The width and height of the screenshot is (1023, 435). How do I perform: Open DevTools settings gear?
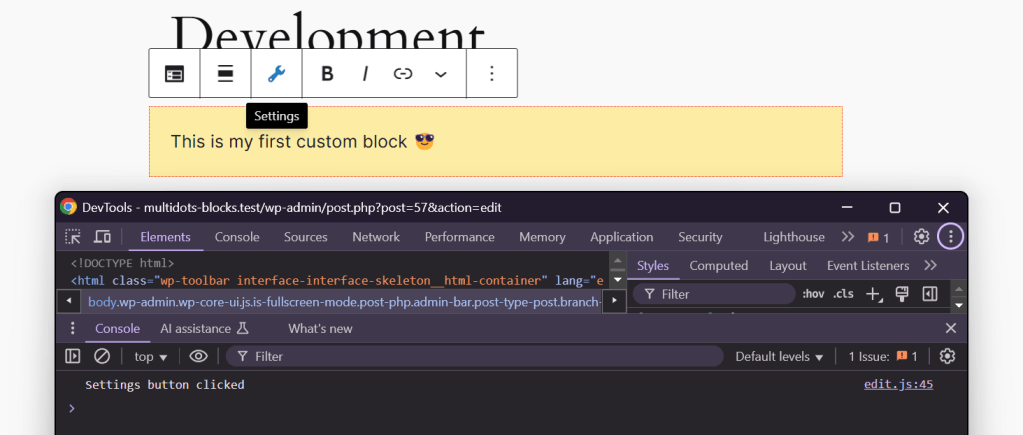click(921, 237)
